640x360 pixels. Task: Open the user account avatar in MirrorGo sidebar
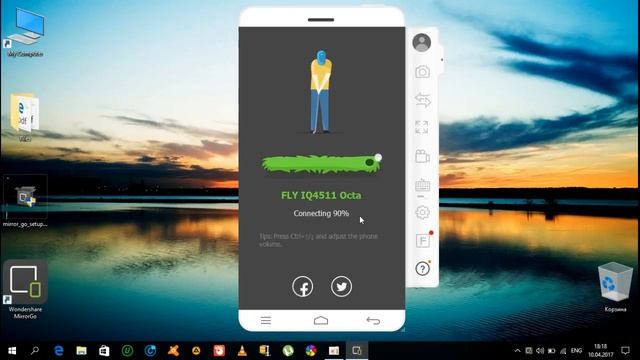(422, 42)
